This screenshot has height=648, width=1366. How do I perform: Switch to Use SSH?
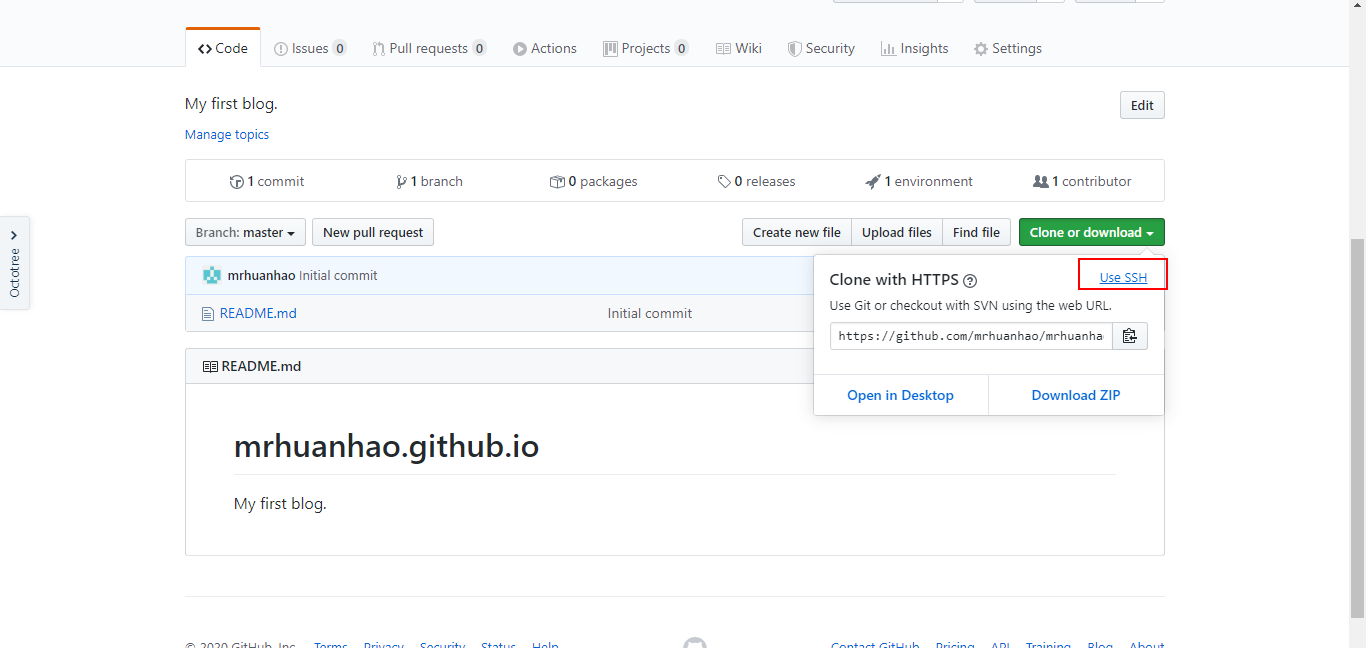tap(1123, 277)
